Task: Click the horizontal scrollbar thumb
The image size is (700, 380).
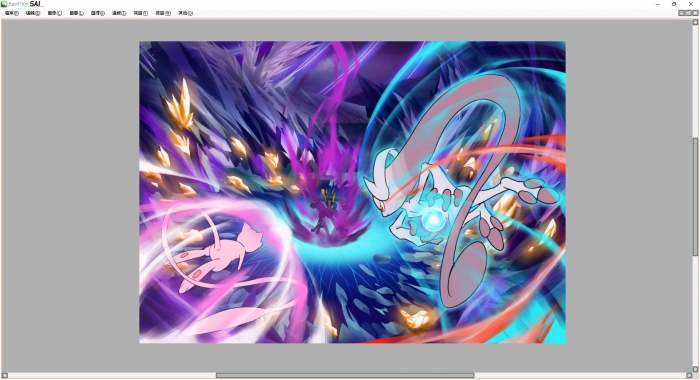Action: [x=345, y=376]
